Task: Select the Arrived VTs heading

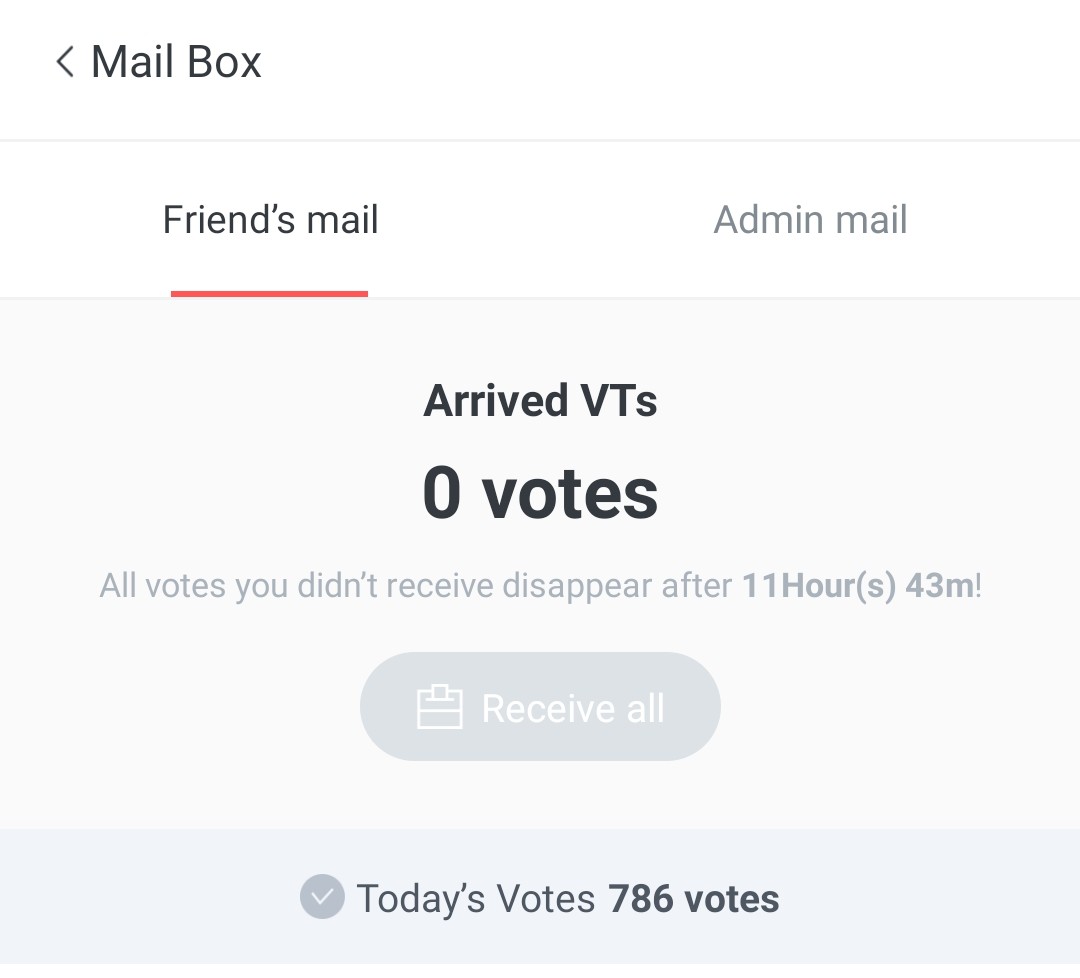Action: [540, 401]
